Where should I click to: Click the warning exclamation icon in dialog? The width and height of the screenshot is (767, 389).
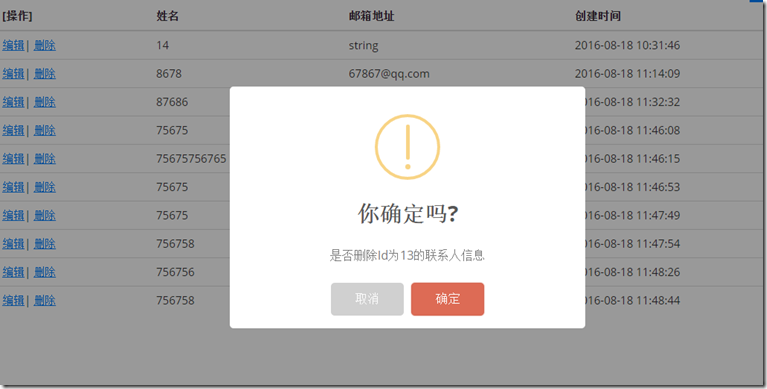click(x=407, y=147)
